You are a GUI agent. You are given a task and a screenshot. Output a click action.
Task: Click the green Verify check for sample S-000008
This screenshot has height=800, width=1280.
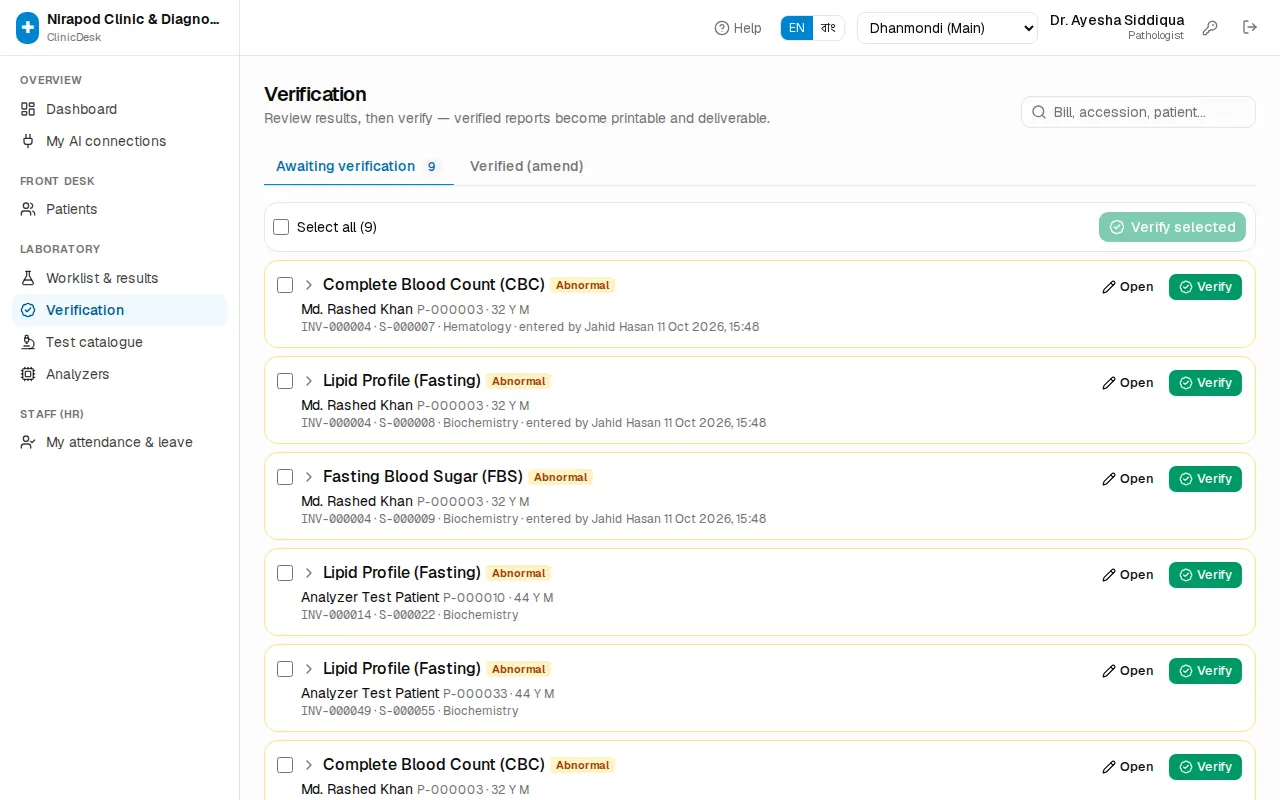click(x=1186, y=383)
